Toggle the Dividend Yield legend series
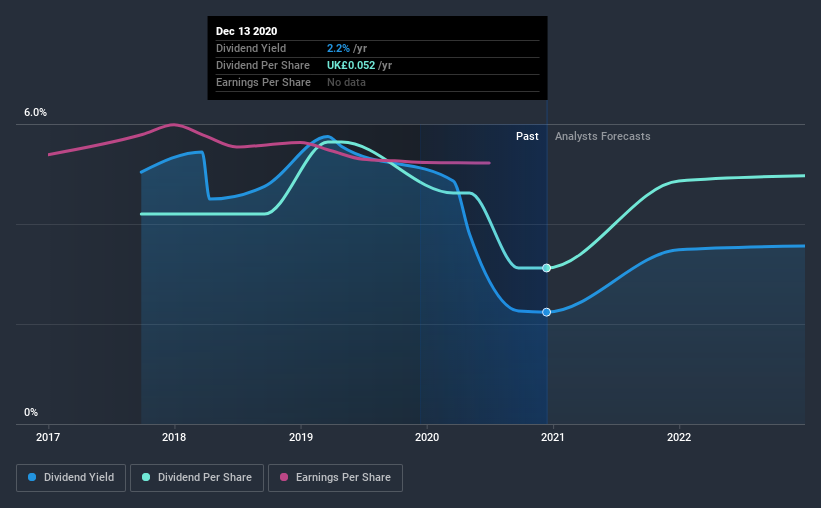 pyautogui.click(x=71, y=478)
